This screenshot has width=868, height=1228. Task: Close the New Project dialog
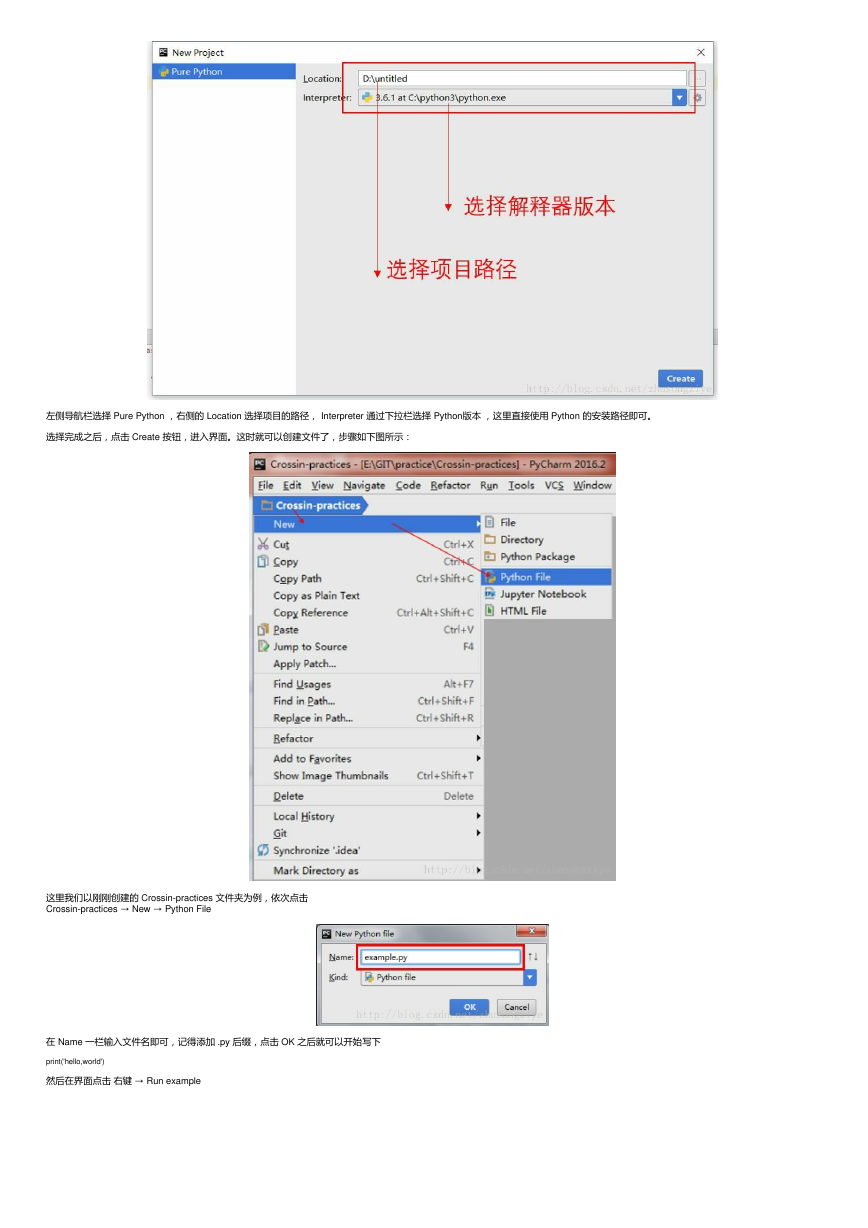pyautogui.click(x=701, y=52)
